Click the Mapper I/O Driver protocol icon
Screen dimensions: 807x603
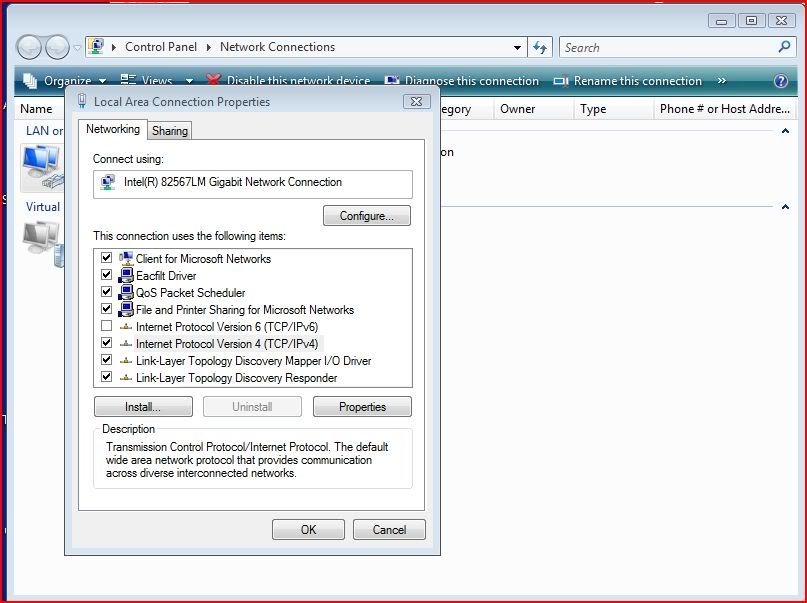[126, 361]
